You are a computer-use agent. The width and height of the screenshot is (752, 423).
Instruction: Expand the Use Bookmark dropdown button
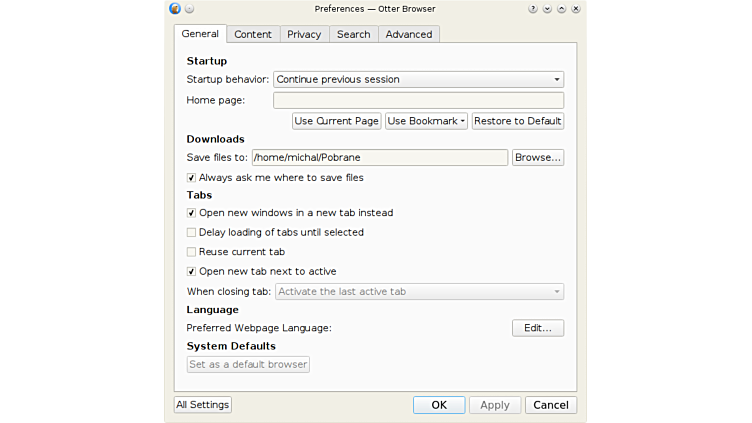click(427, 121)
